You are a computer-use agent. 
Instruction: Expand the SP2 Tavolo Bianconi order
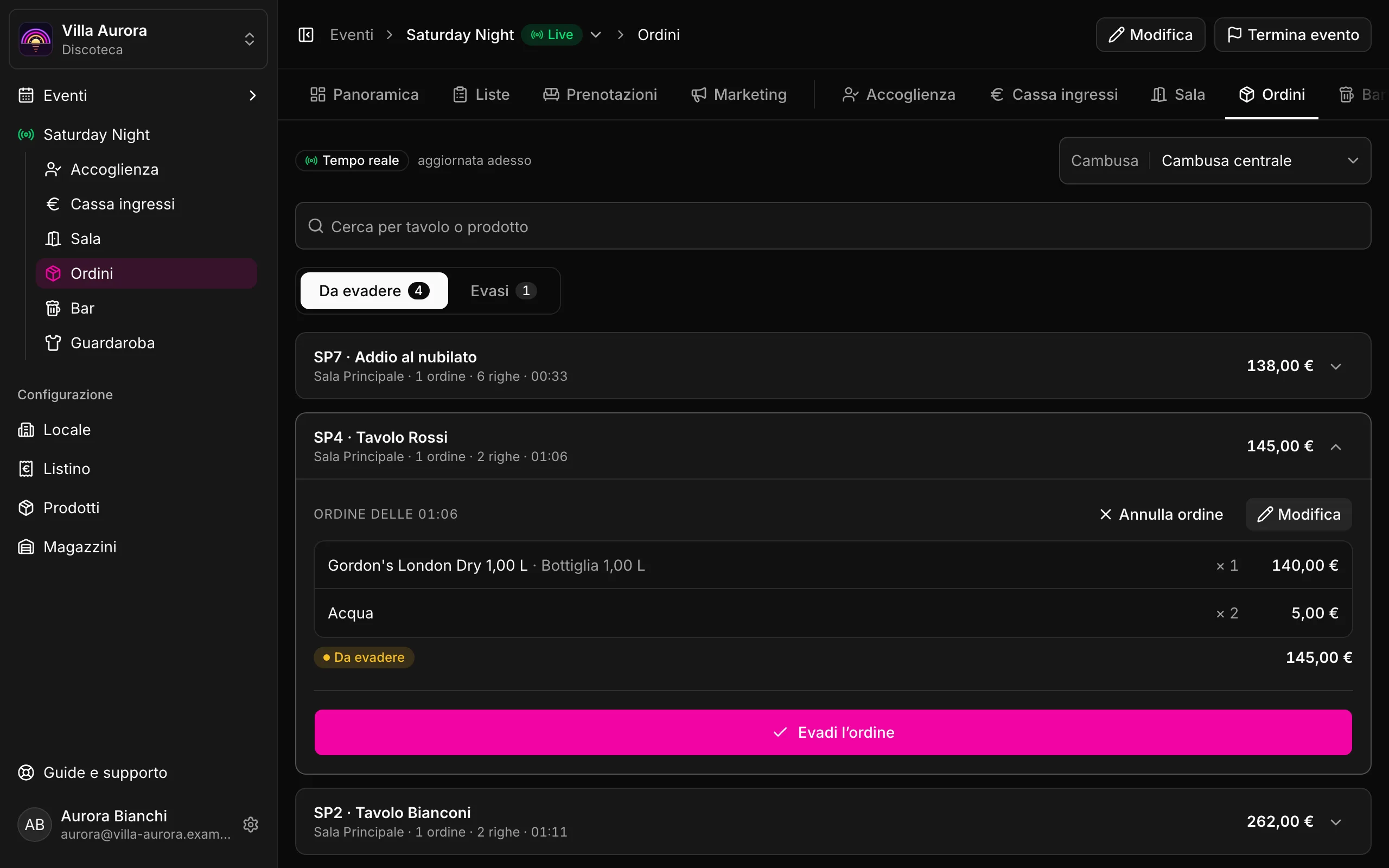pos(833,821)
